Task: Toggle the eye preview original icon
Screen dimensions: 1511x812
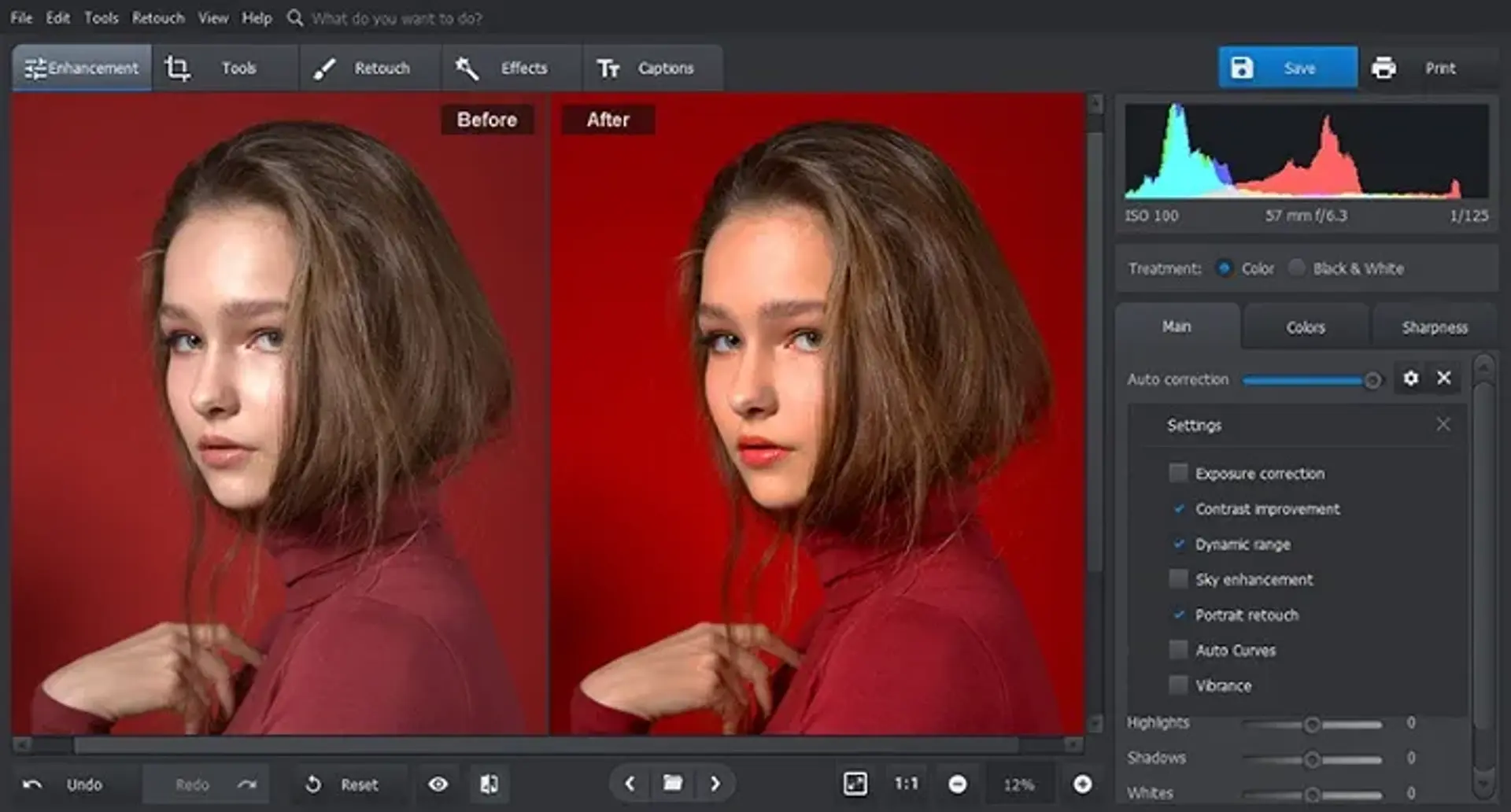Action: click(x=438, y=784)
